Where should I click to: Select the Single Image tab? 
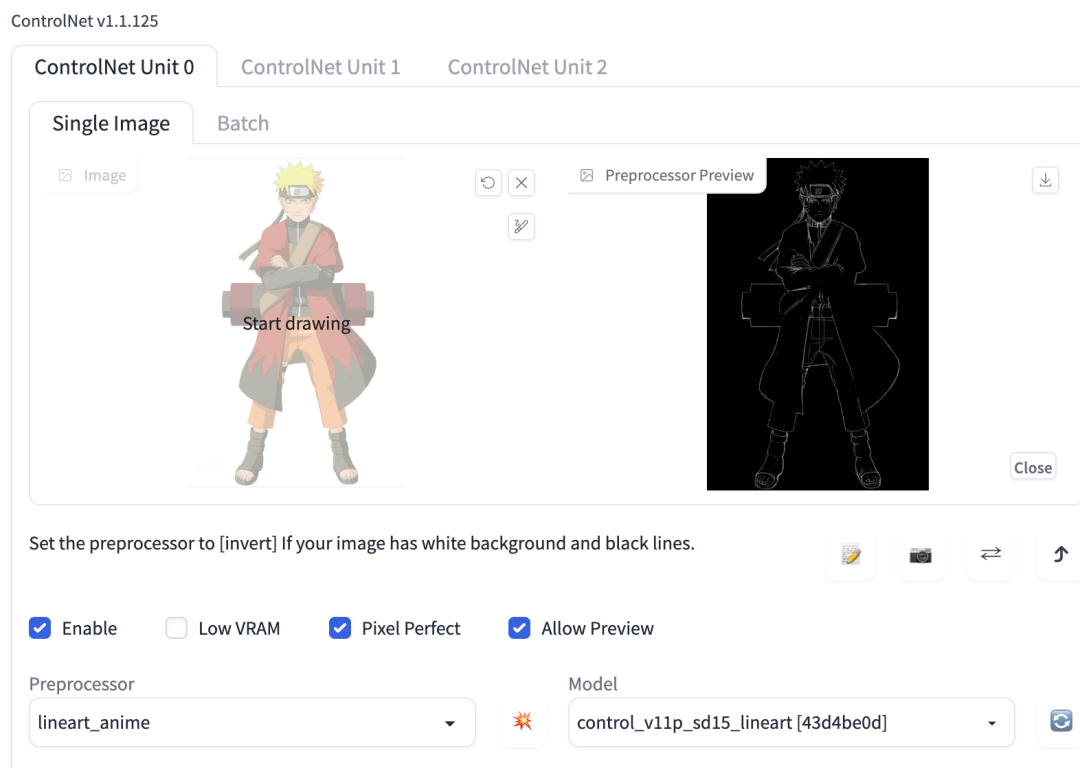111,123
